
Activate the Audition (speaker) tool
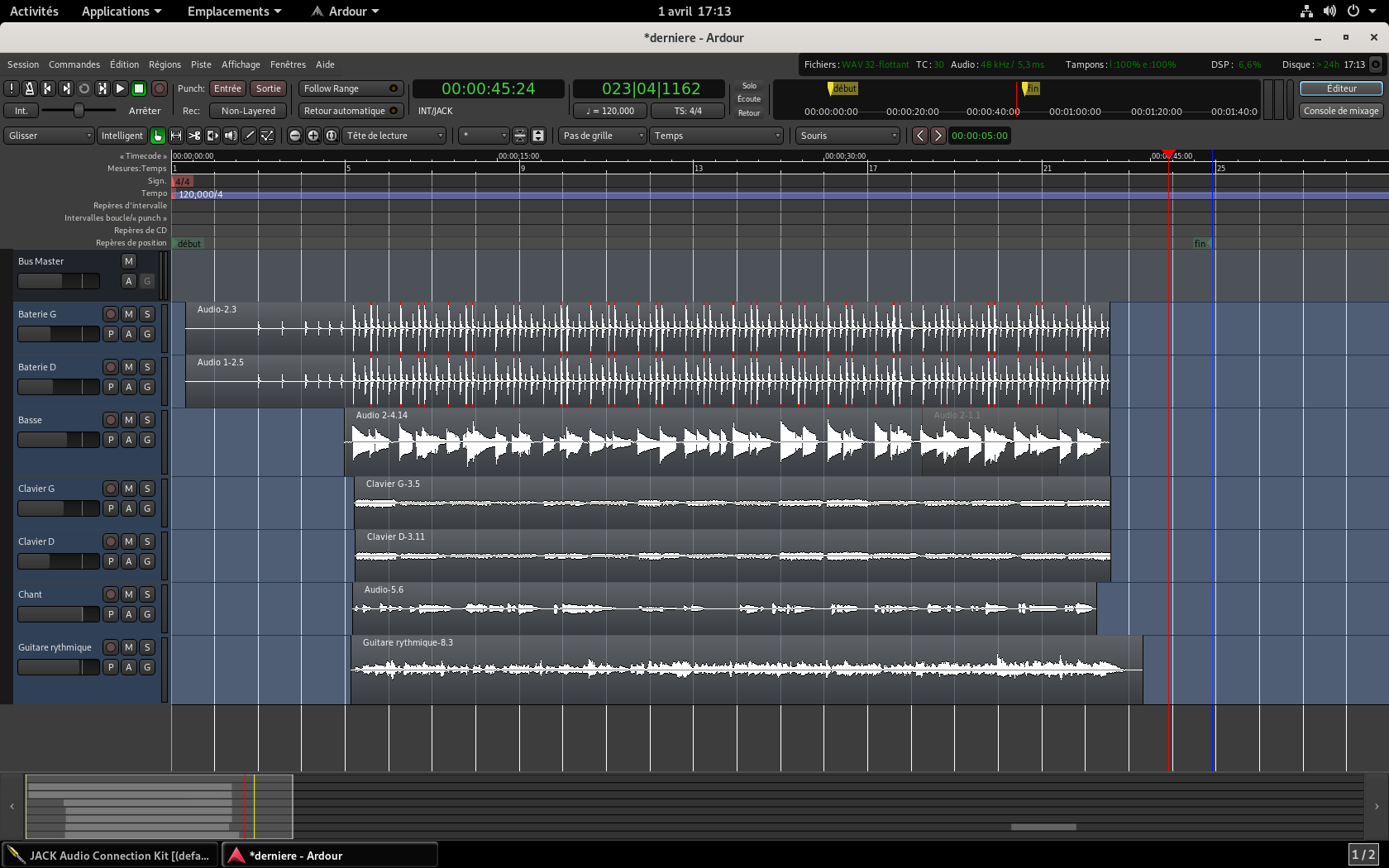pyautogui.click(x=231, y=136)
